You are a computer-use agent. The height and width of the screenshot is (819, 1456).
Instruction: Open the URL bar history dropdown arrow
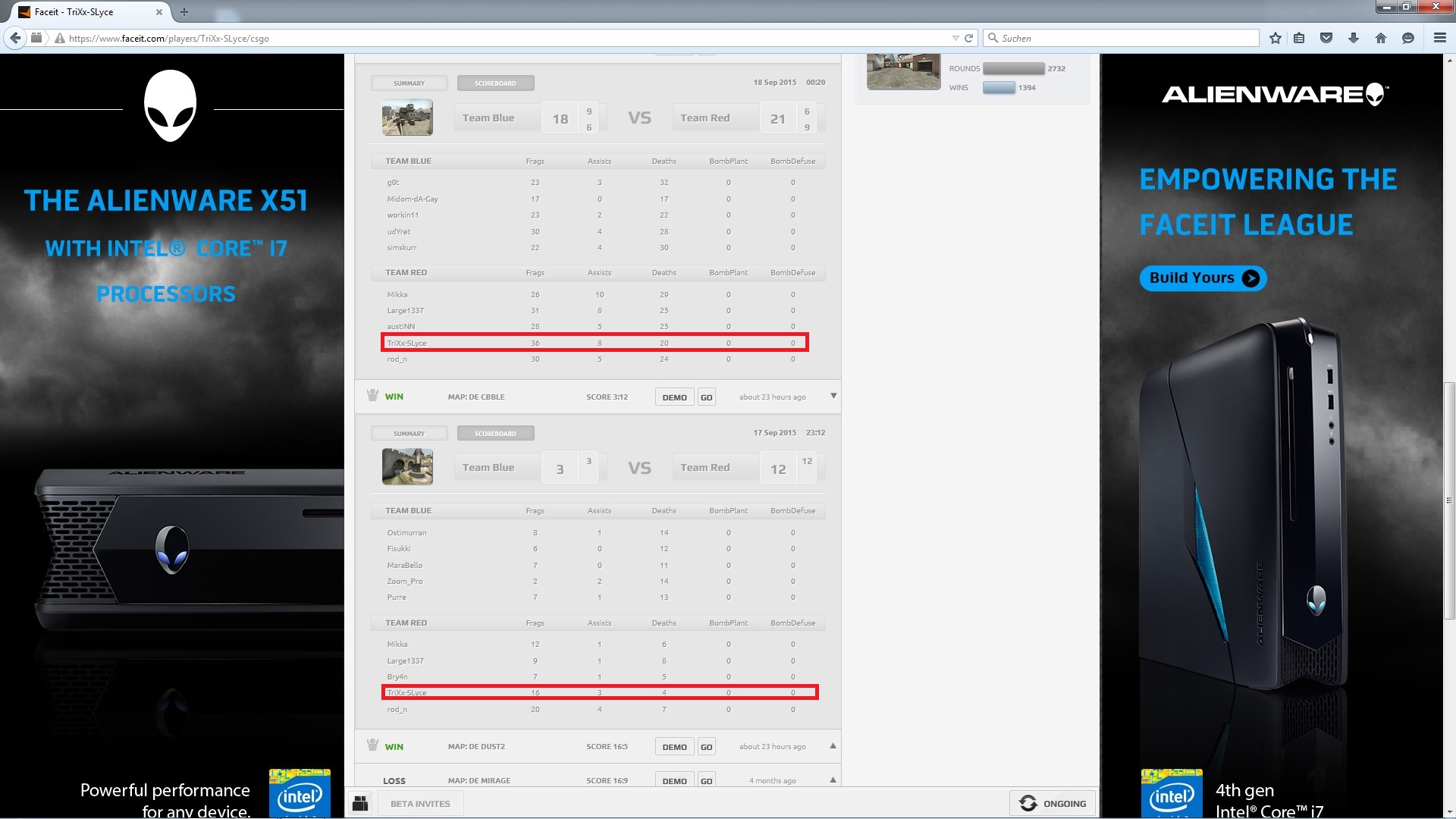[x=955, y=38]
